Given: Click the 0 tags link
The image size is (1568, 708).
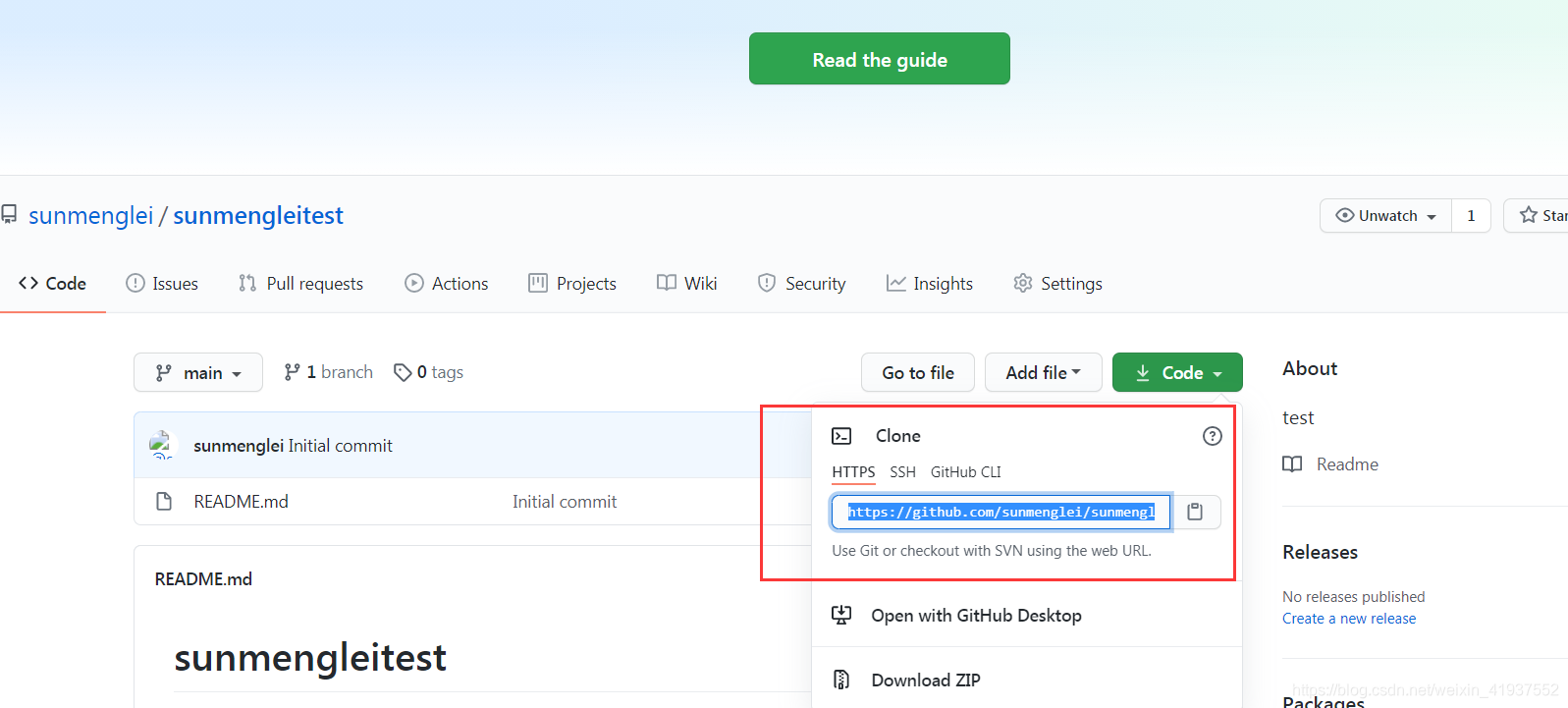Looking at the screenshot, I should click(x=428, y=372).
